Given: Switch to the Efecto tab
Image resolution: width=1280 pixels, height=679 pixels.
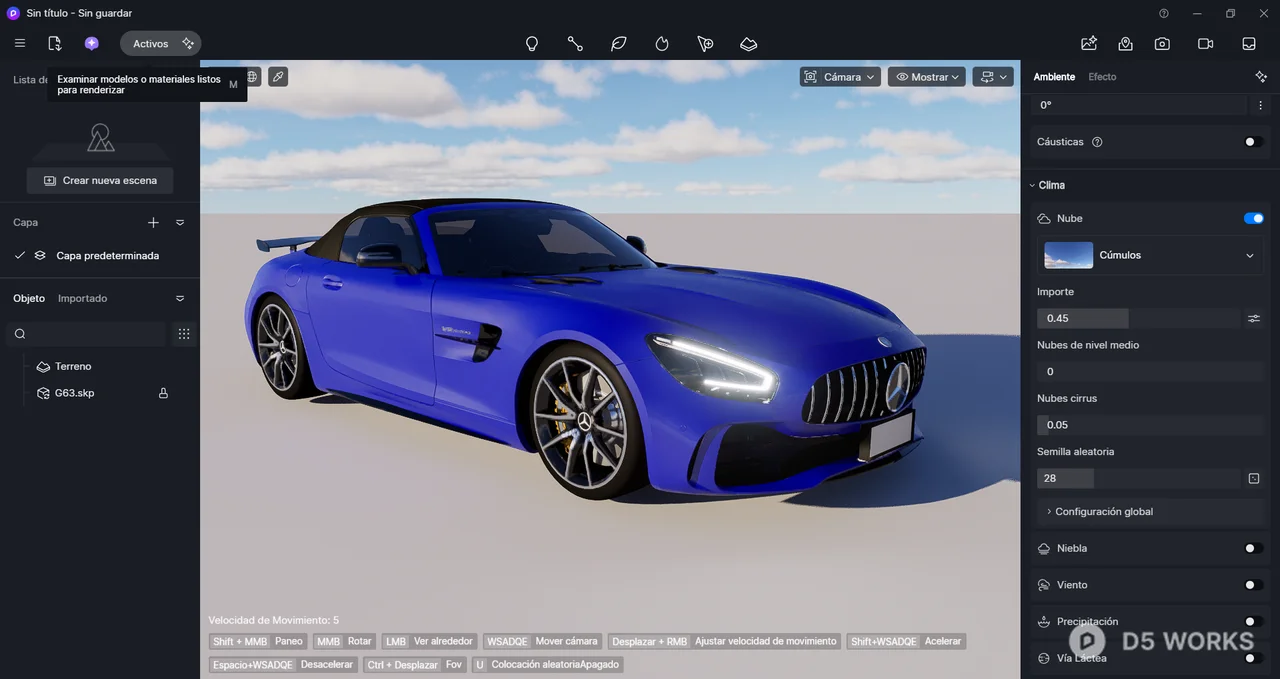Looking at the screenshot, I should click(x=1102, y=76).
